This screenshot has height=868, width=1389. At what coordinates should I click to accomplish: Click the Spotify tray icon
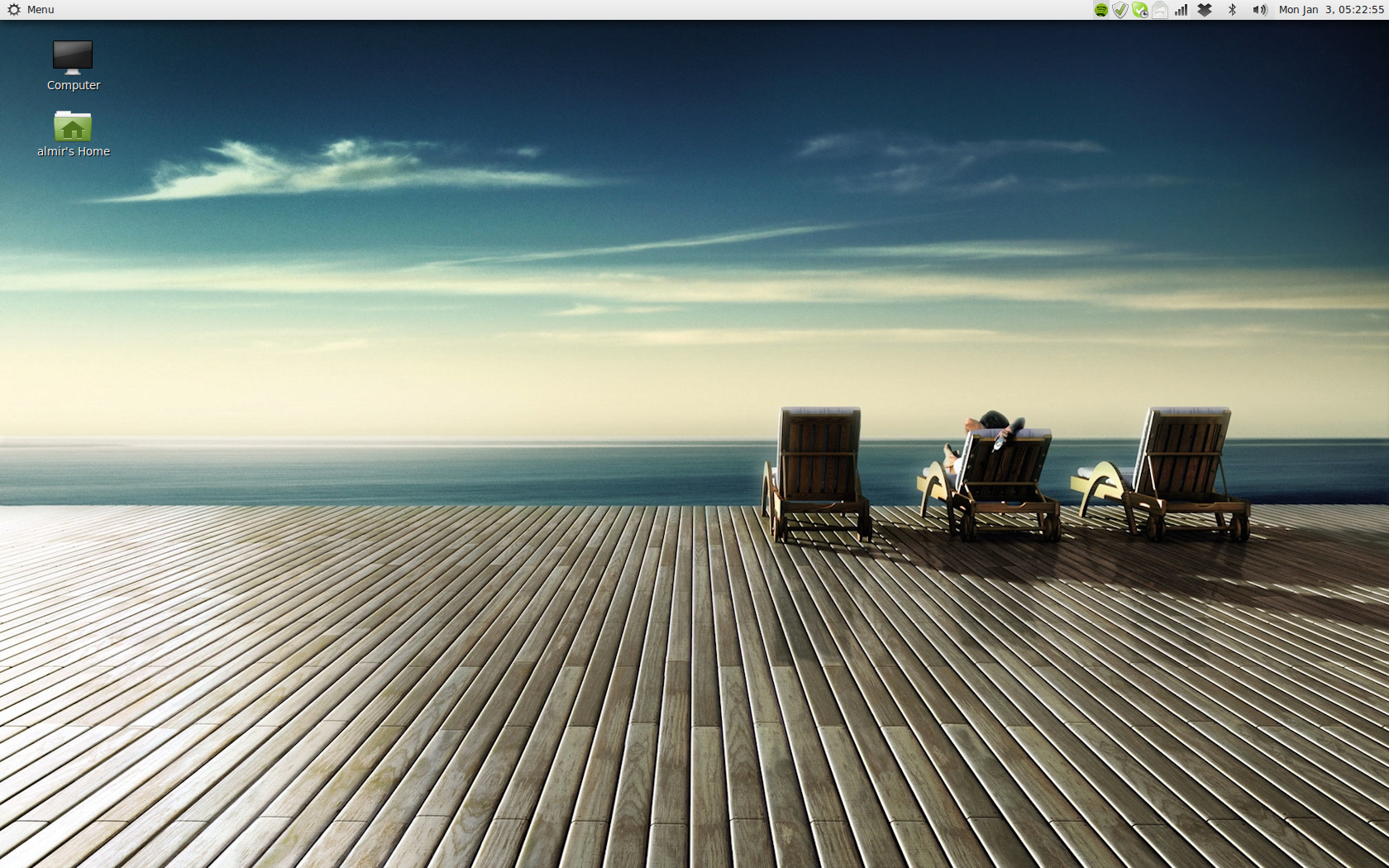(1101, 10)
